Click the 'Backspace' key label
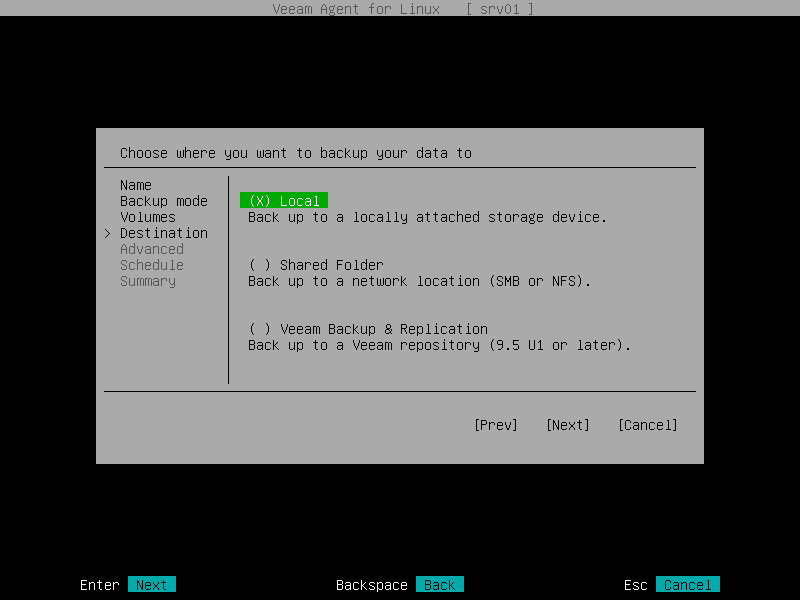Image resolution: width=800 pixels, height=600 pixels. coord(371,585)
